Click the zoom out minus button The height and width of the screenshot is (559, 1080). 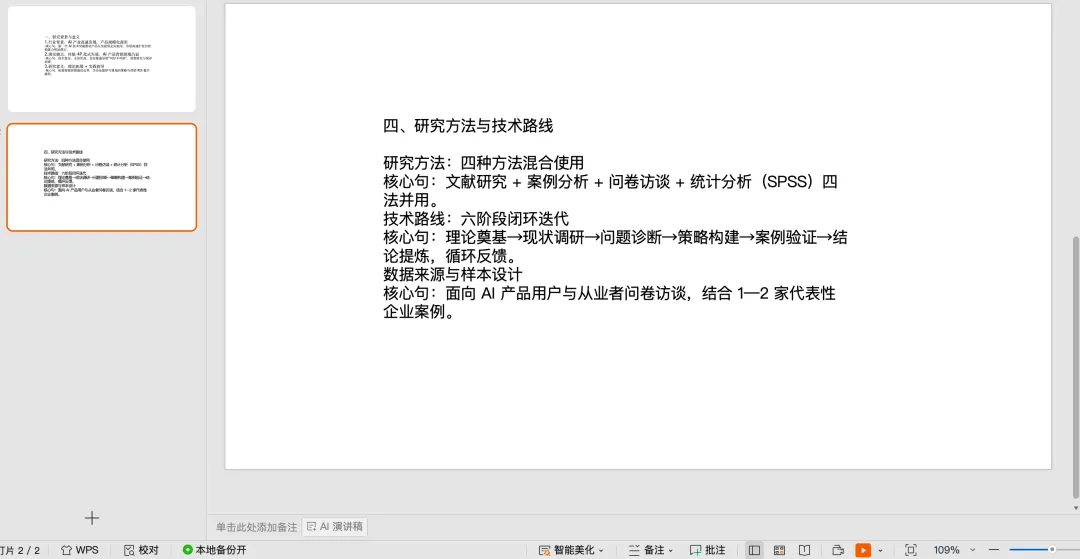click(x=994, y=549)
